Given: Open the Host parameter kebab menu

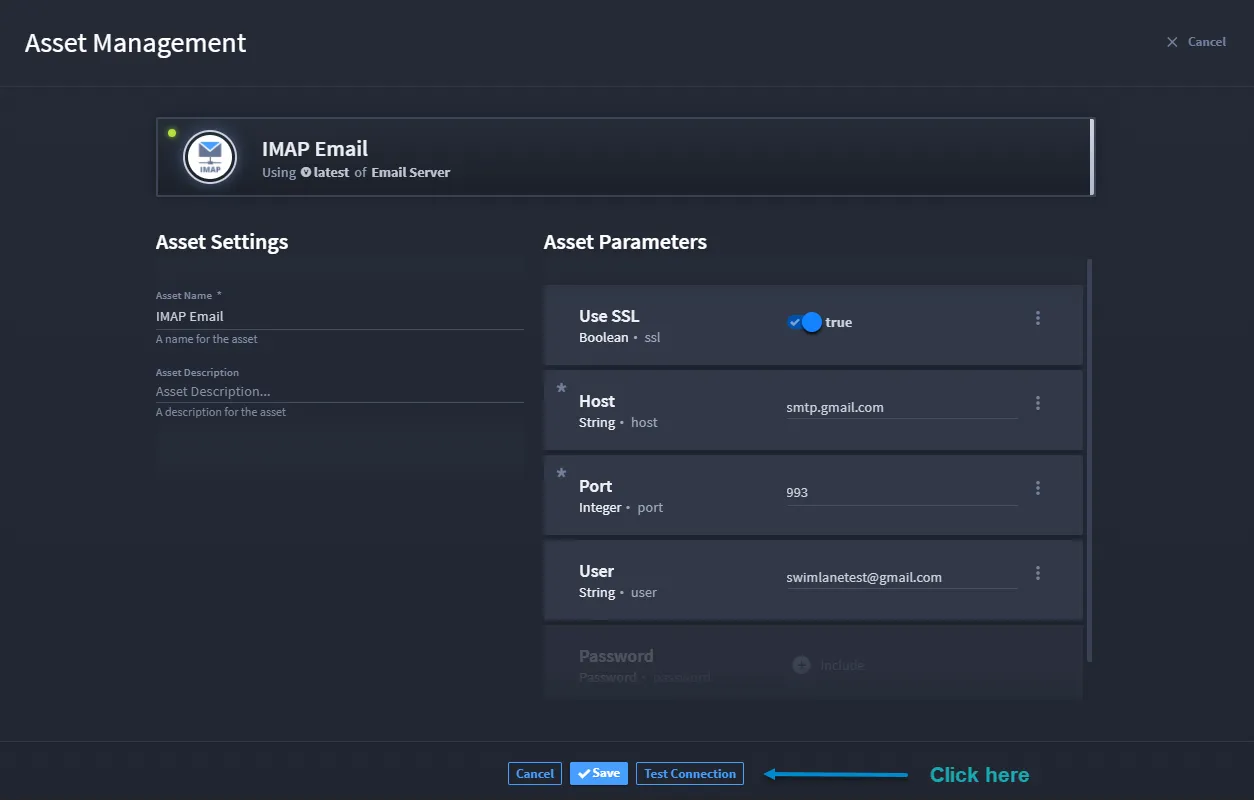Looking at the screenshot, I should pyautogui.click(x=1038, y=403).
